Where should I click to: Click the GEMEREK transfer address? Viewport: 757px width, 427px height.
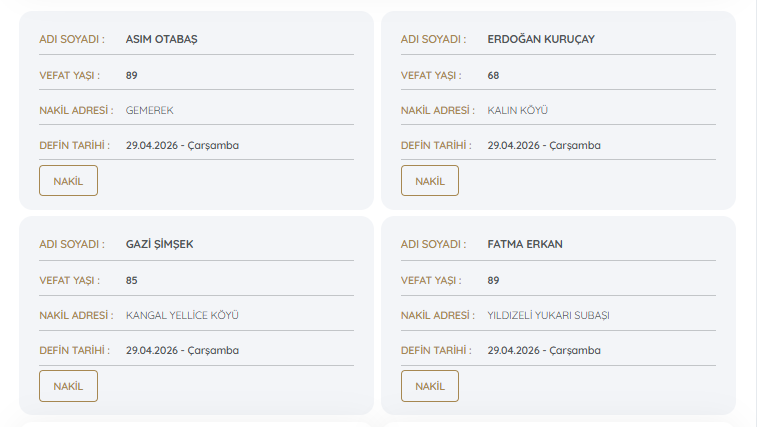click(150, 110)
